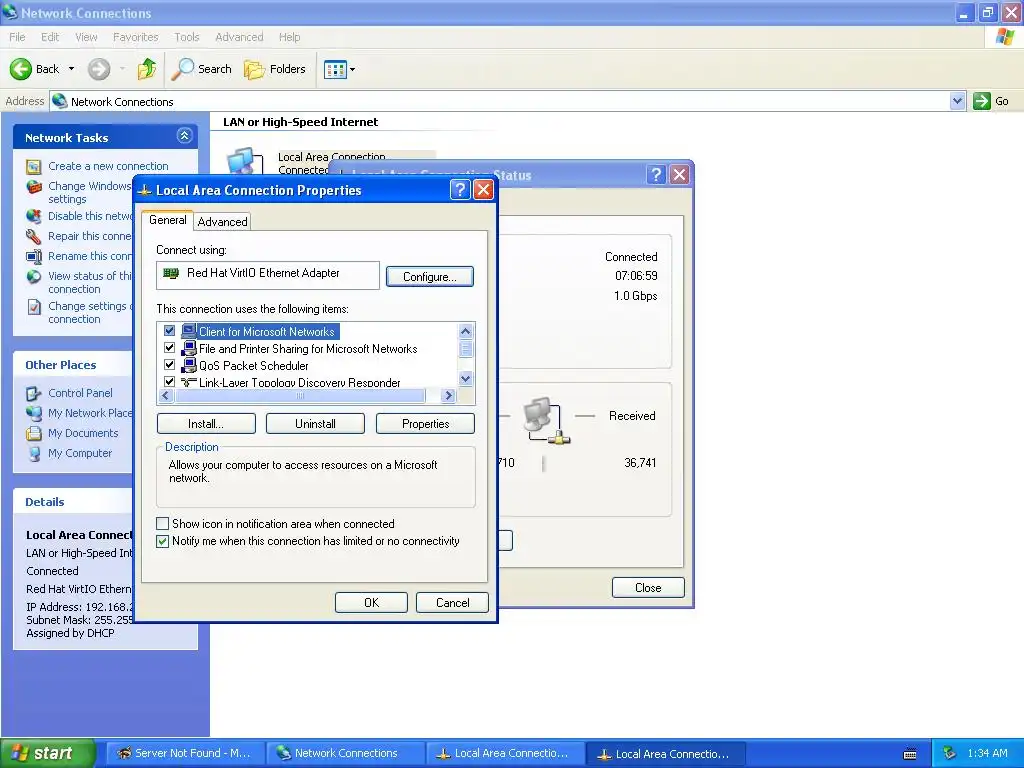This screenshot has width=1024, height=768.
Task: Click the keyboard icon in the taskbar tray
Action: [x=910, y=754]
